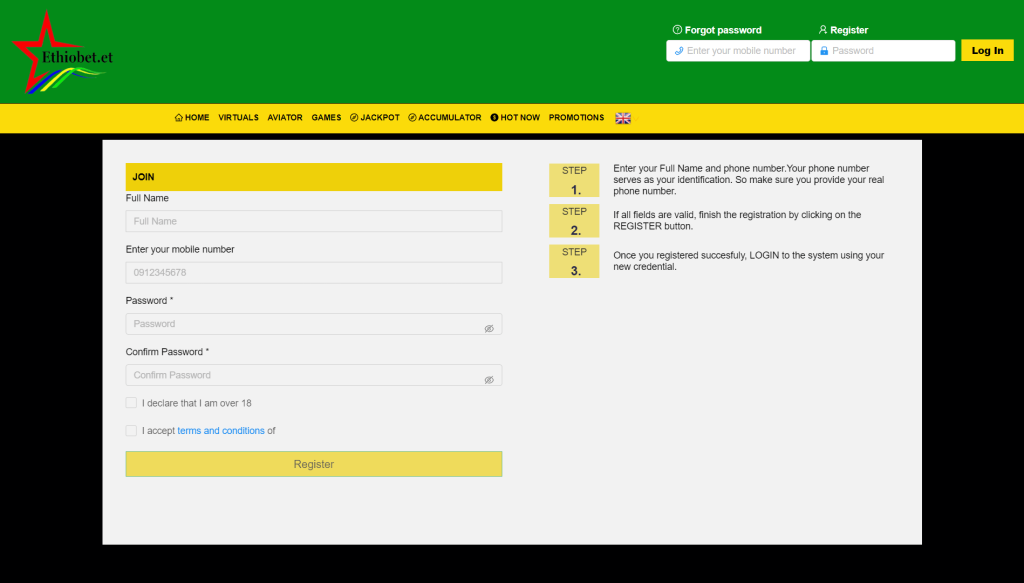Select the mobile number field in the form

[314, 273]
